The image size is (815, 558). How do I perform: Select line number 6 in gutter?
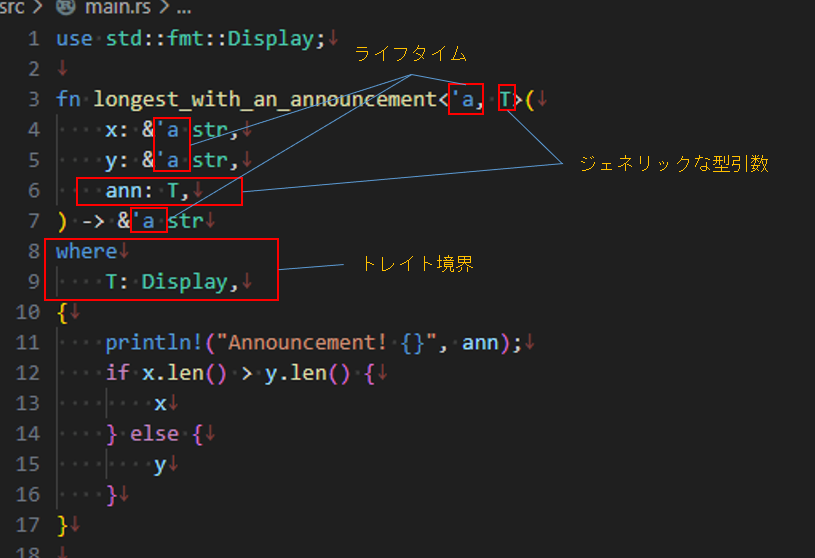click(34, 191)
